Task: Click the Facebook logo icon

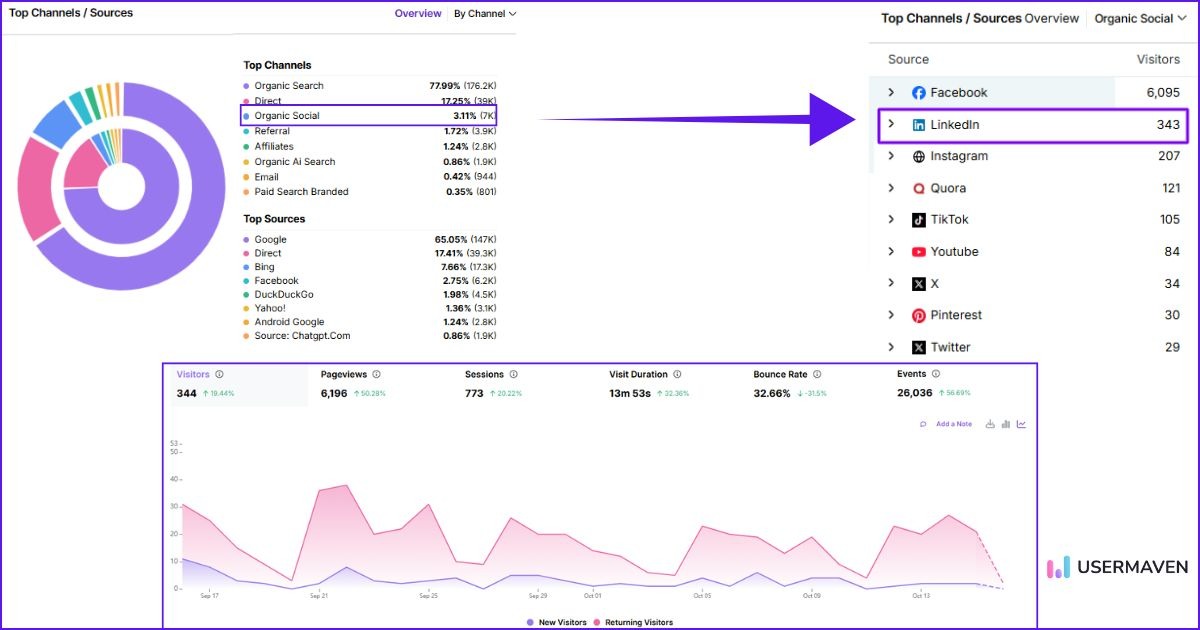Action: 918,93
